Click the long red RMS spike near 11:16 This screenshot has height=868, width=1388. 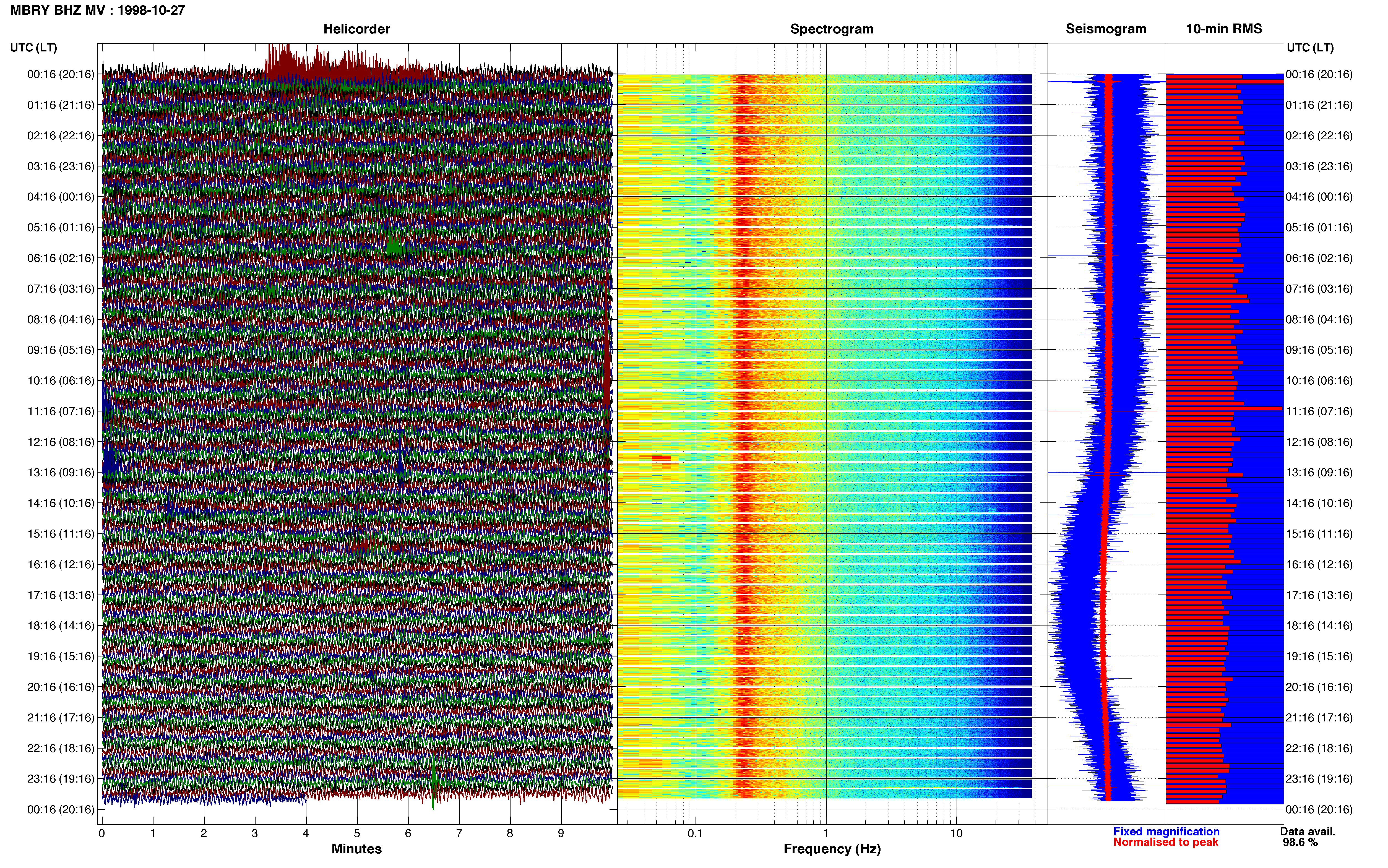[1224, 408]
